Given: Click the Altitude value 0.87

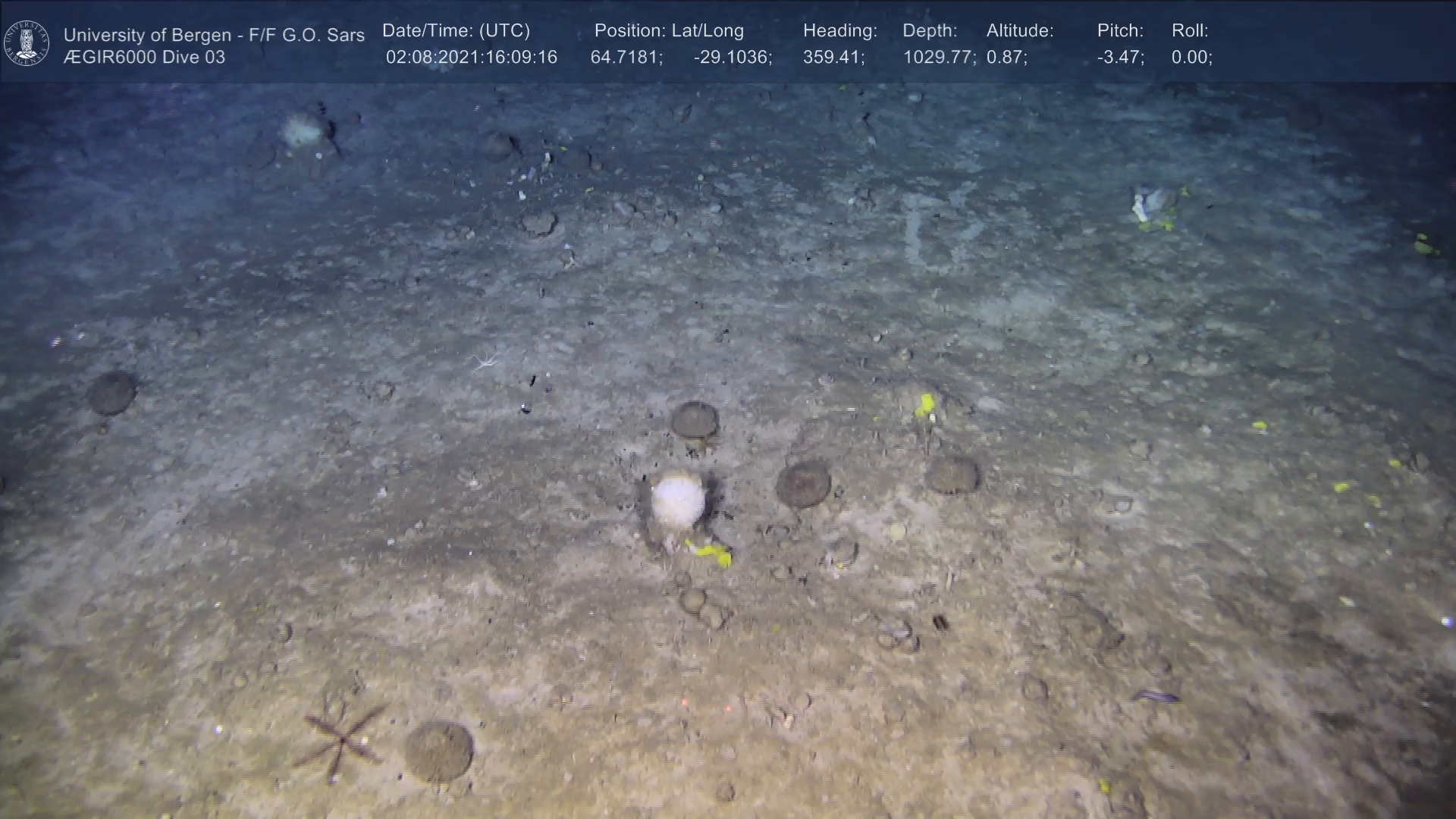Looking at the screenshot, I should tap(1006, 58).
